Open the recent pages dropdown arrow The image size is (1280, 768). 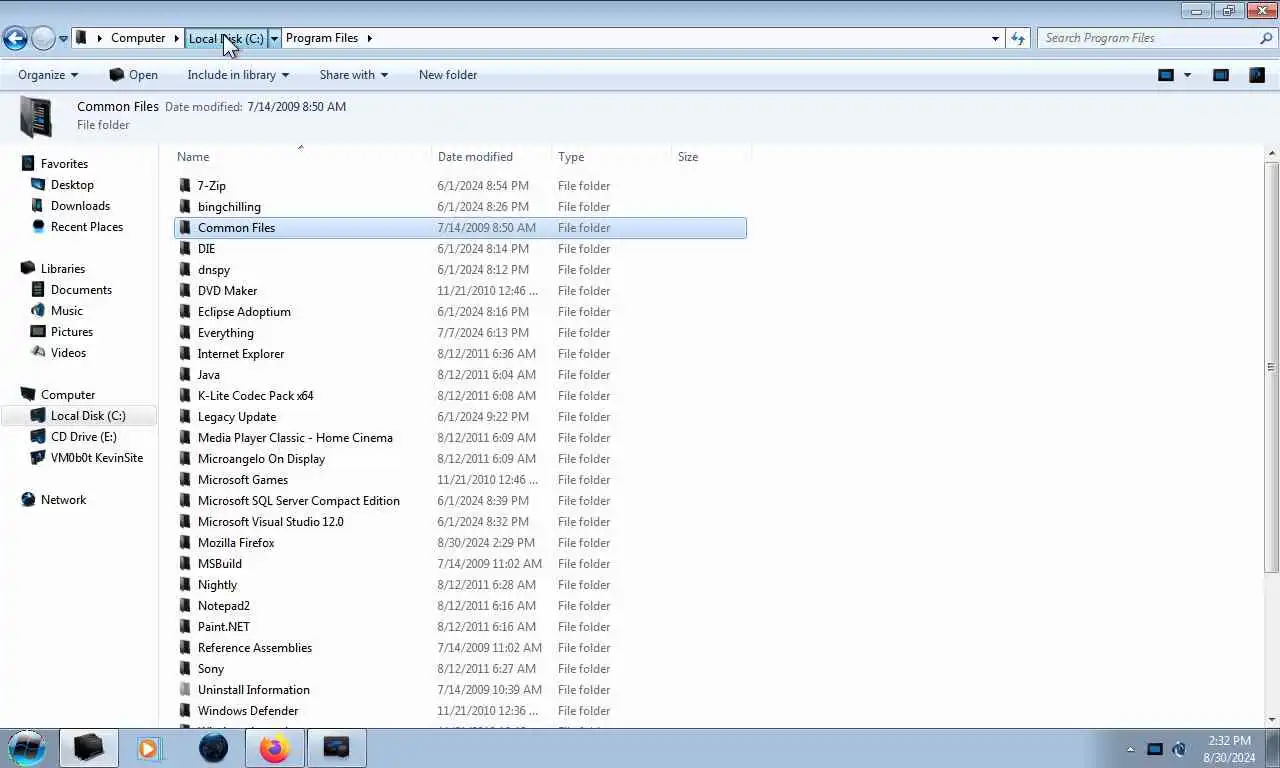pos(63,39)
